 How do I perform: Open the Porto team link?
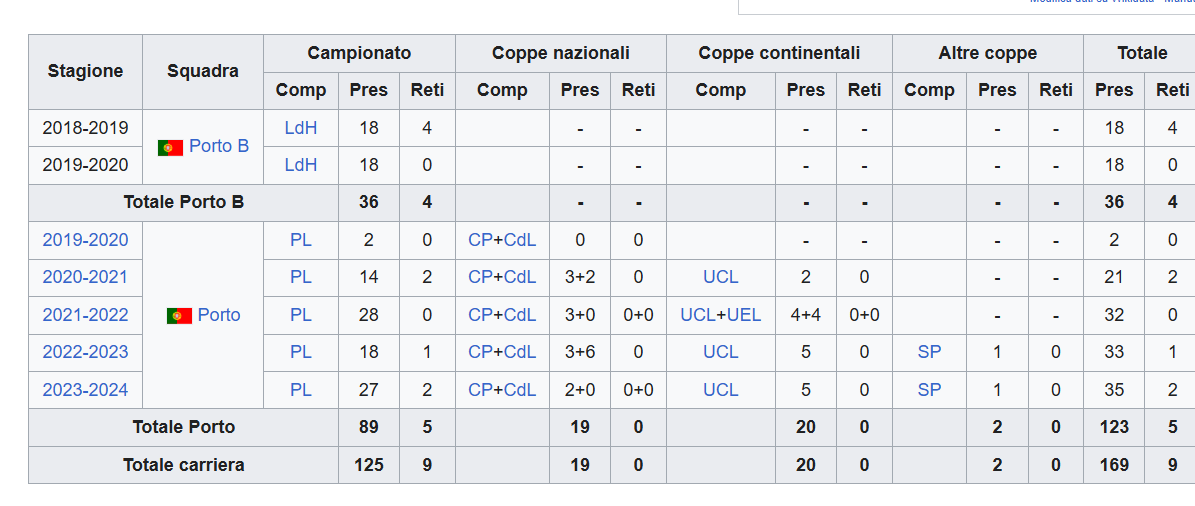click(x=219, y=315)
